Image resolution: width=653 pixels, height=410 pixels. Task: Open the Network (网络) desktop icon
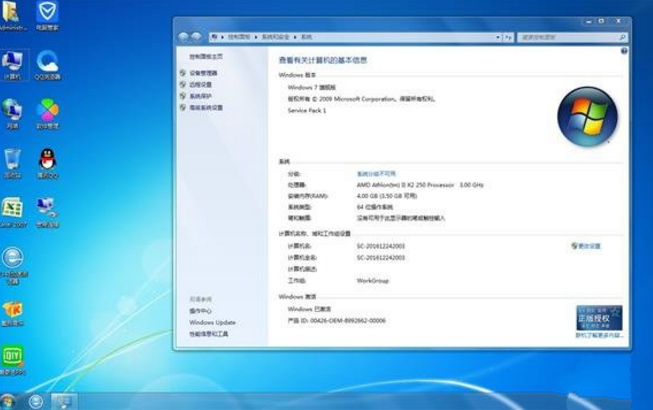point(12,114)
